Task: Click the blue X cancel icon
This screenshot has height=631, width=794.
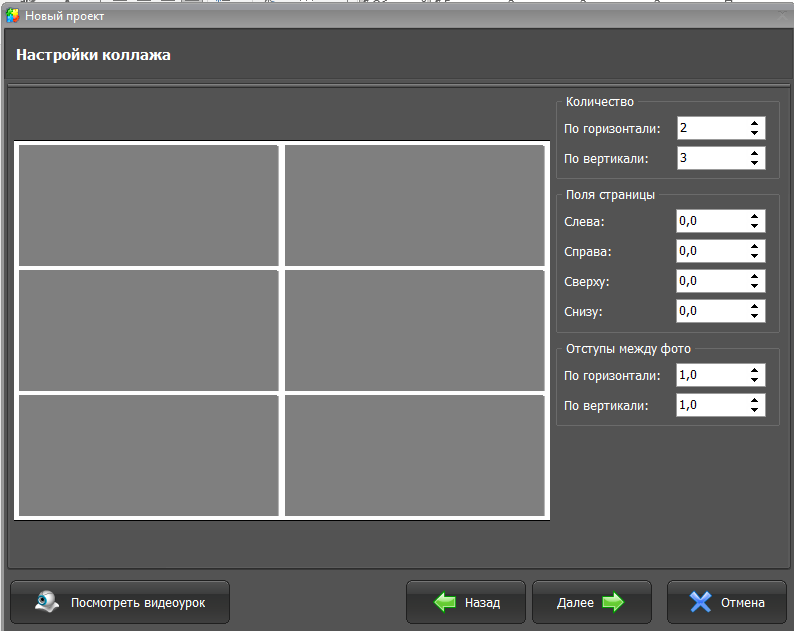Action: click(701, 602)
